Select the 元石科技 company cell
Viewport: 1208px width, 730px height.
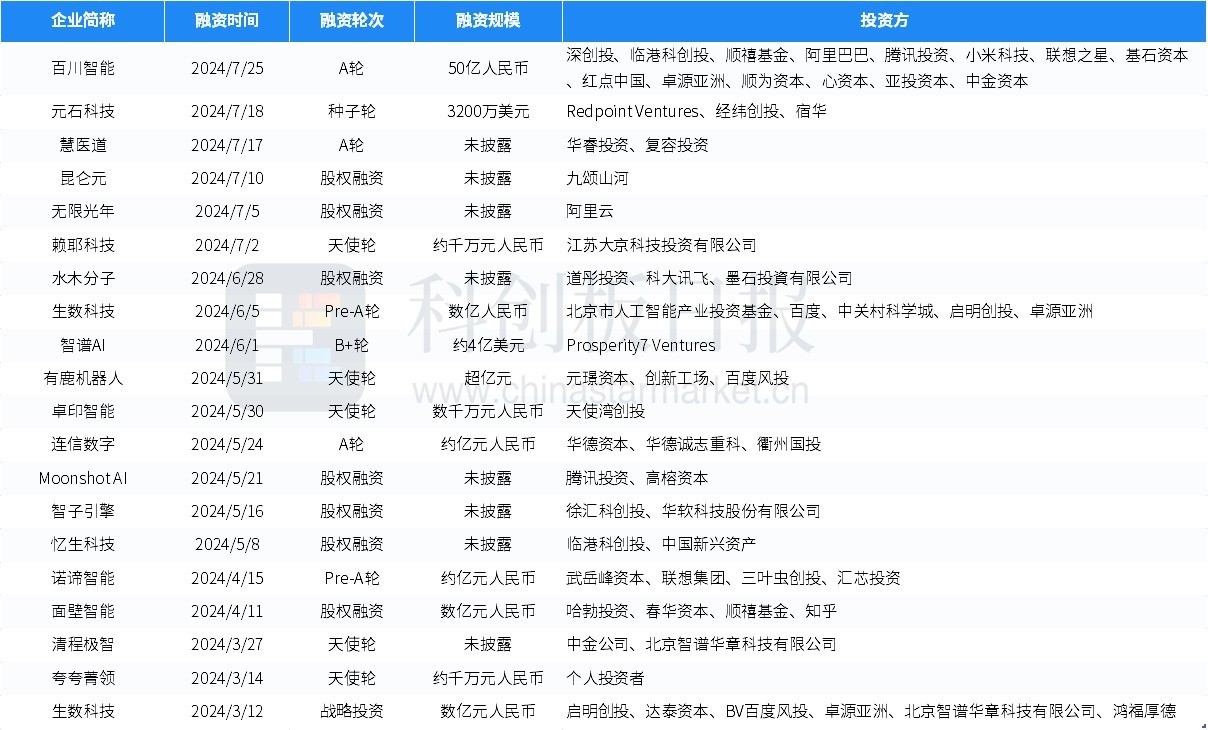tap(83, 111)
